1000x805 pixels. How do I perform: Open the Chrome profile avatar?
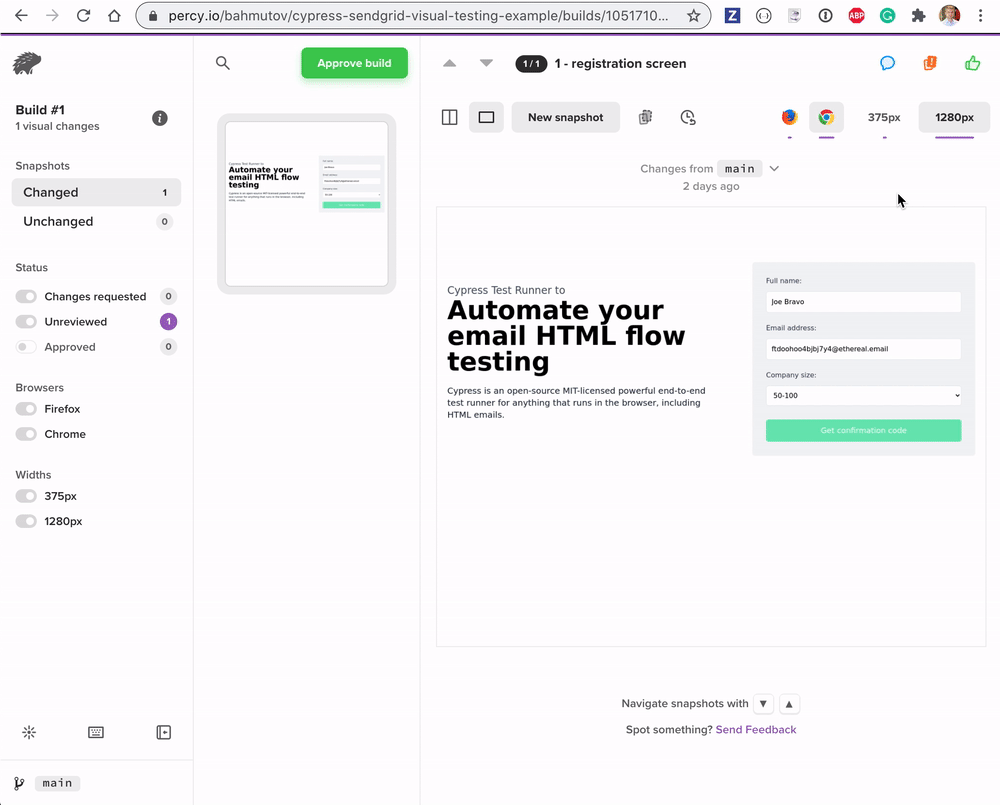pos(950,15)
